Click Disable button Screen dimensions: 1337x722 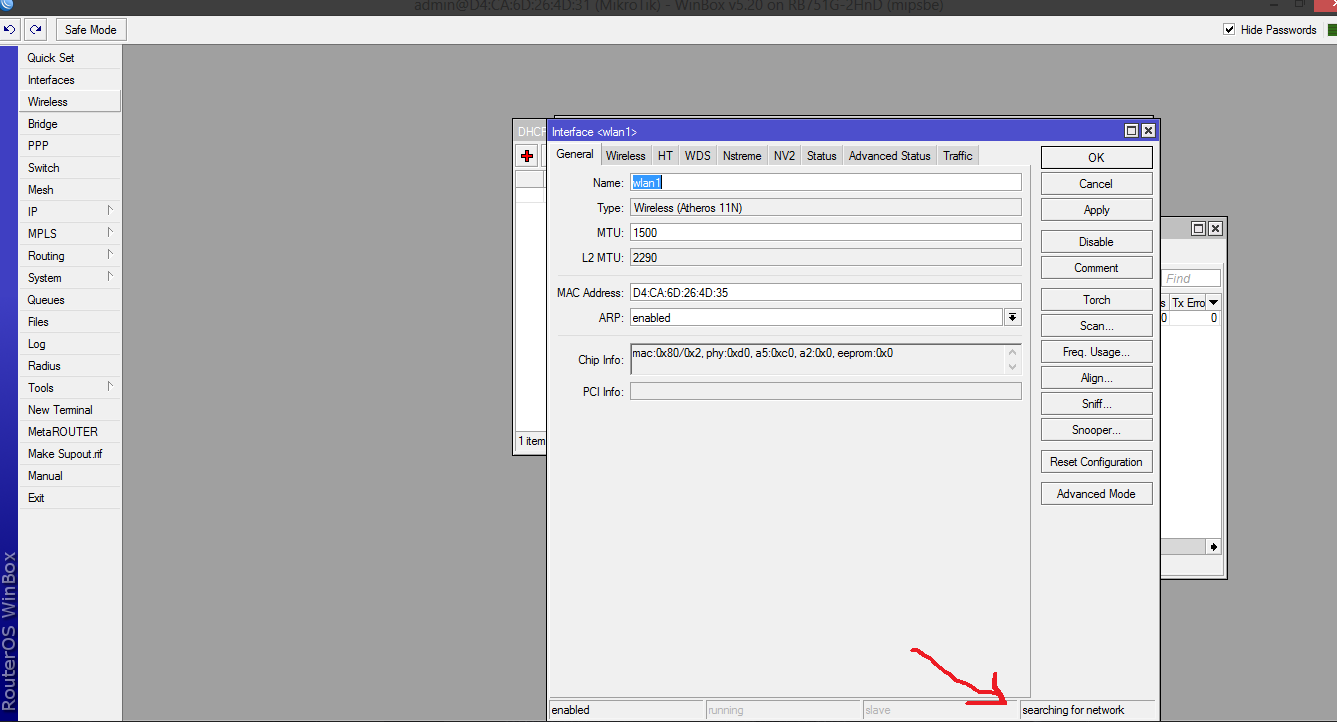[1096, 242]
